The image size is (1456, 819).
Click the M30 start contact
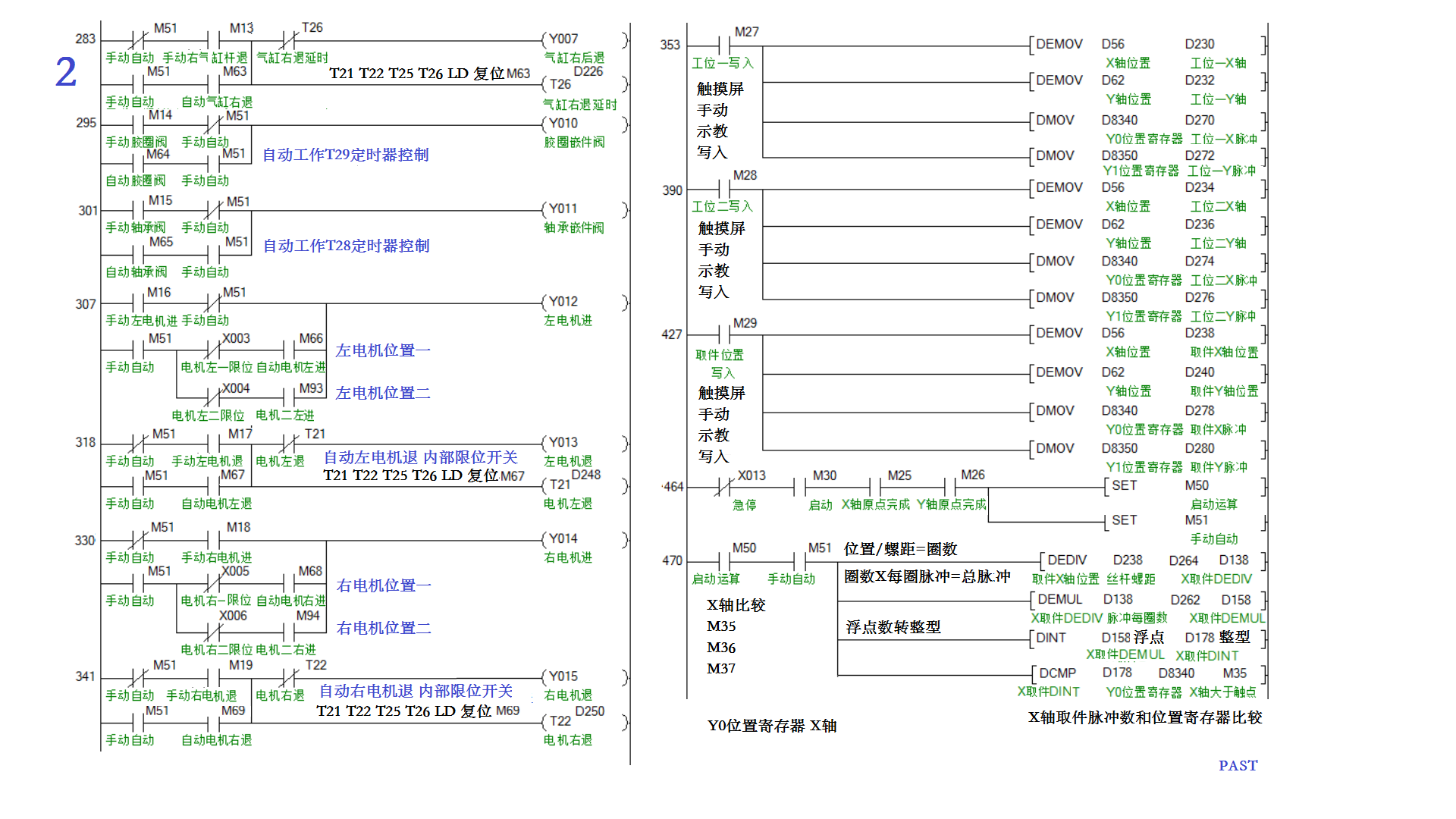pos(800,487)
